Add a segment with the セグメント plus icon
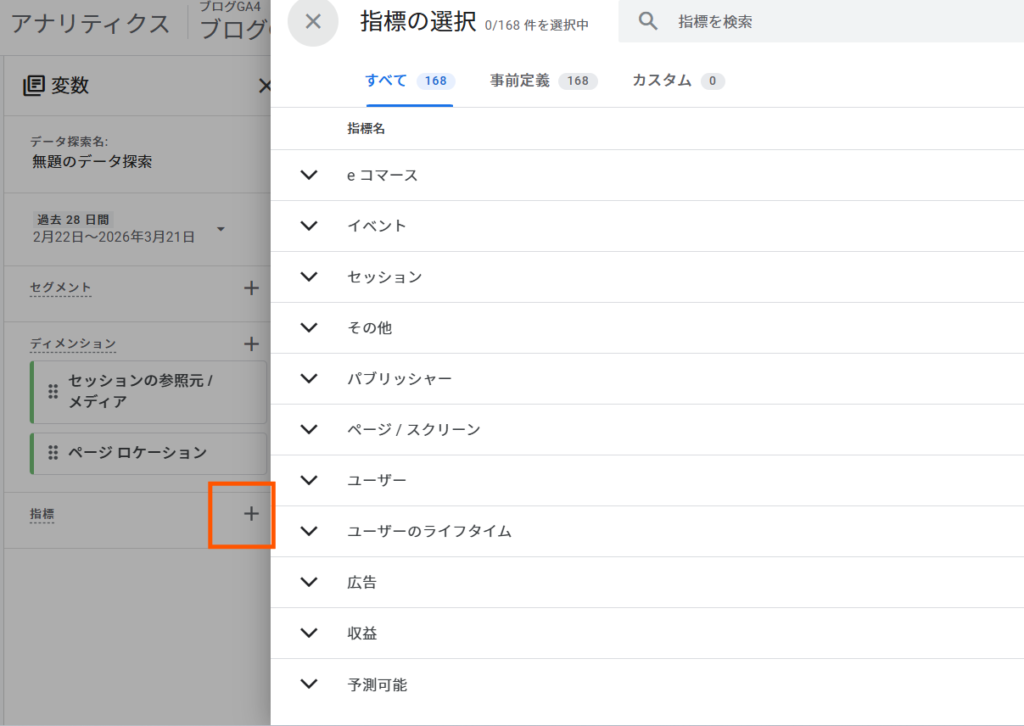The image size is (1024, 726). coord(251,288)
